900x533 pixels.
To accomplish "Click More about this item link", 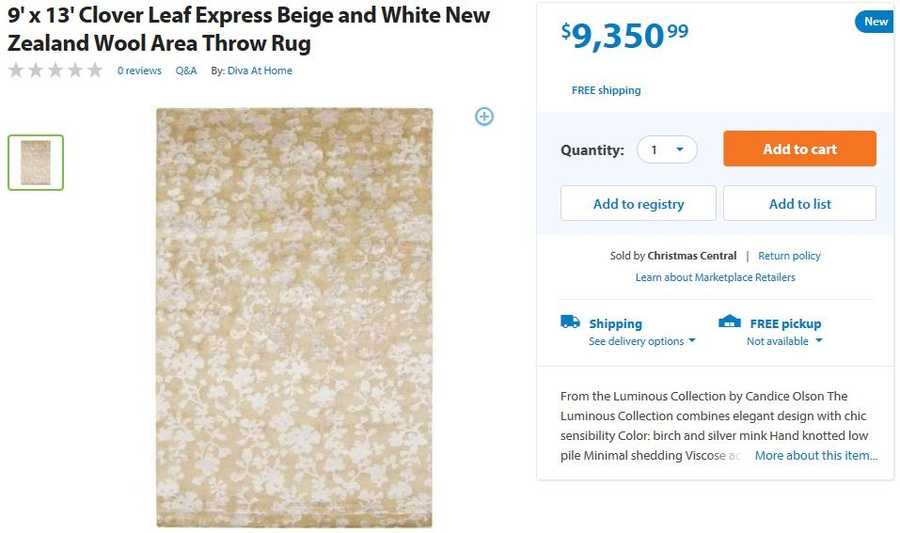I will tap(816, 455).
